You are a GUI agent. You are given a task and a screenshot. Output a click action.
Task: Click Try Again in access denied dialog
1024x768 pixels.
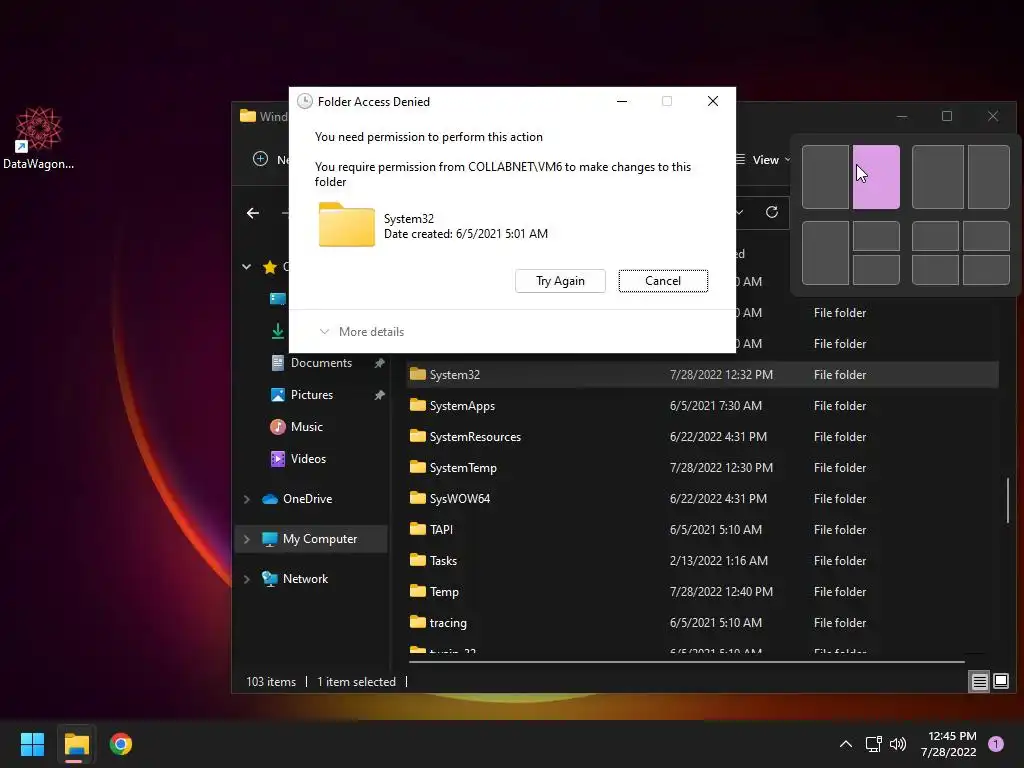560,281
